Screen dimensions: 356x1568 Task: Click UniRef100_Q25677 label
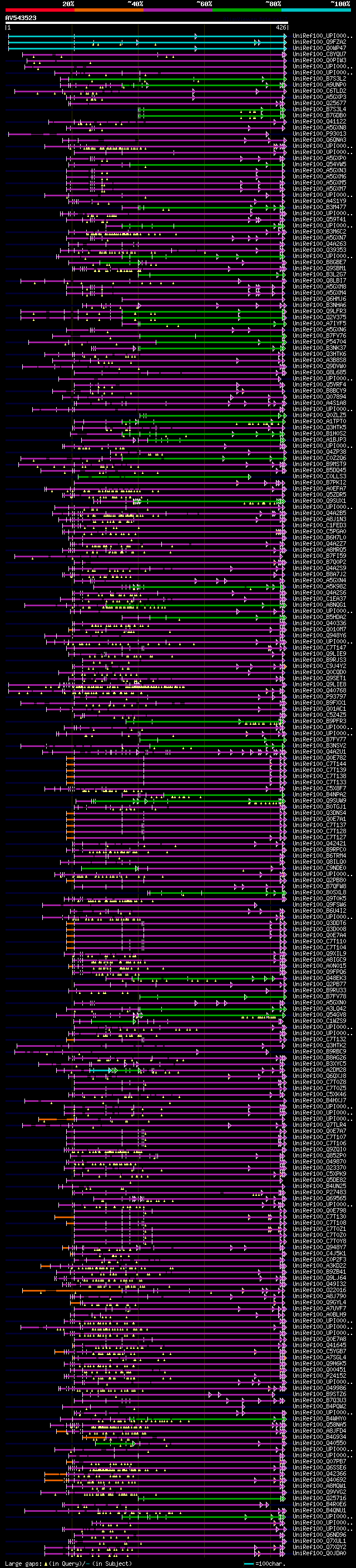[x=319, y=103]
